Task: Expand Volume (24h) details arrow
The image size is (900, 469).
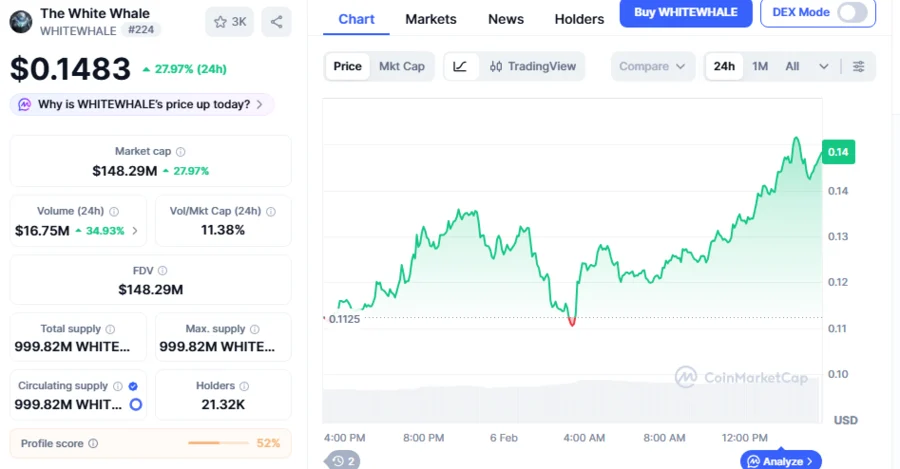Action: (135, 231)
